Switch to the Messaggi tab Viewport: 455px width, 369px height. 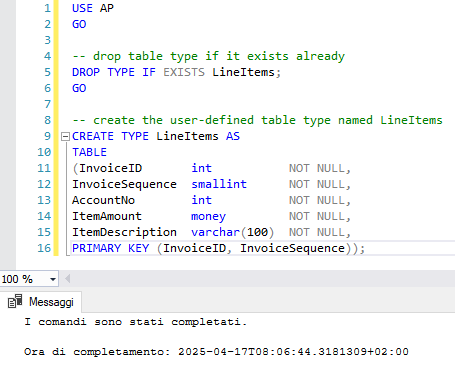[x=41, y=302]
